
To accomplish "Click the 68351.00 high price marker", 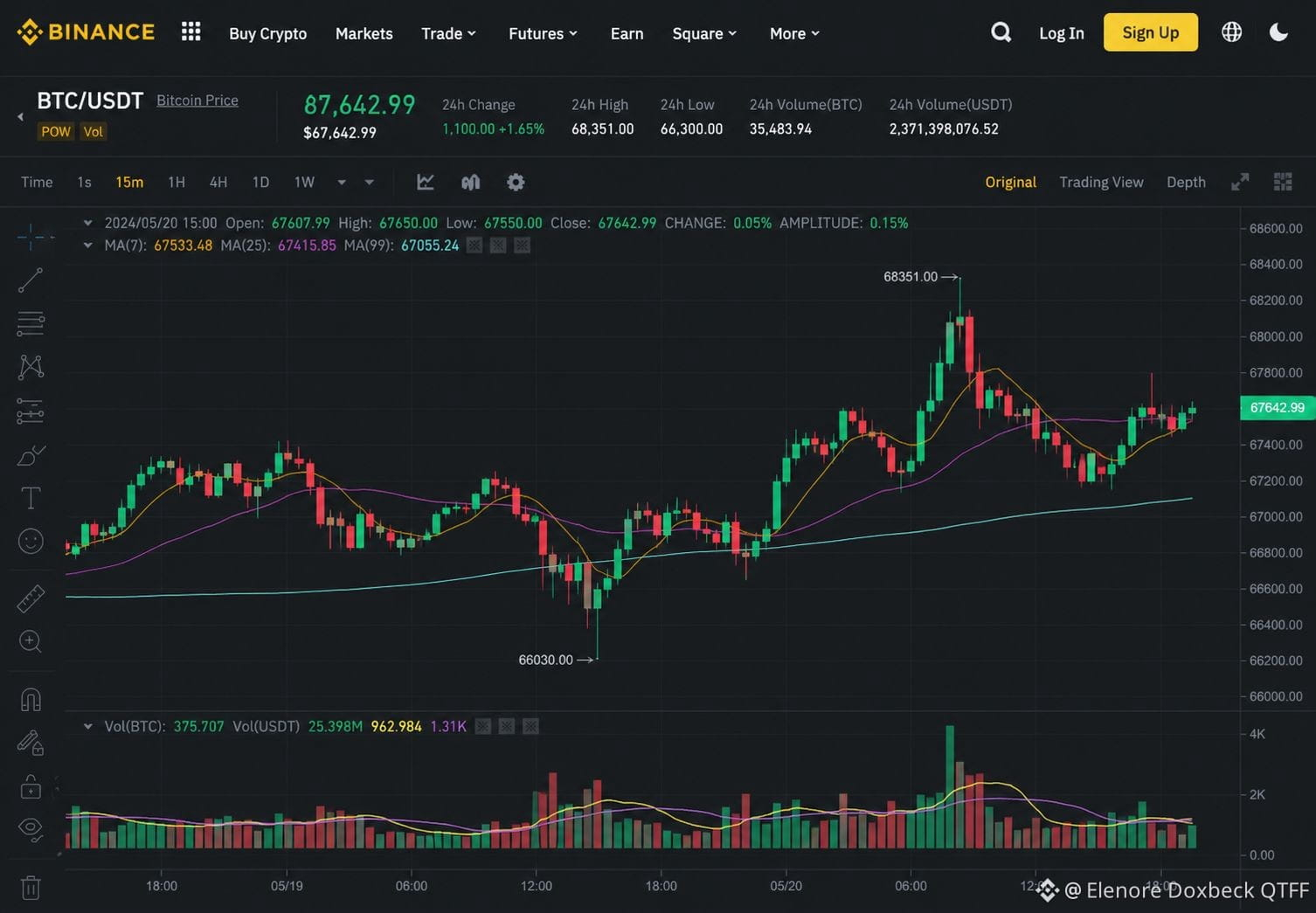I will click(x=911, y=276).
